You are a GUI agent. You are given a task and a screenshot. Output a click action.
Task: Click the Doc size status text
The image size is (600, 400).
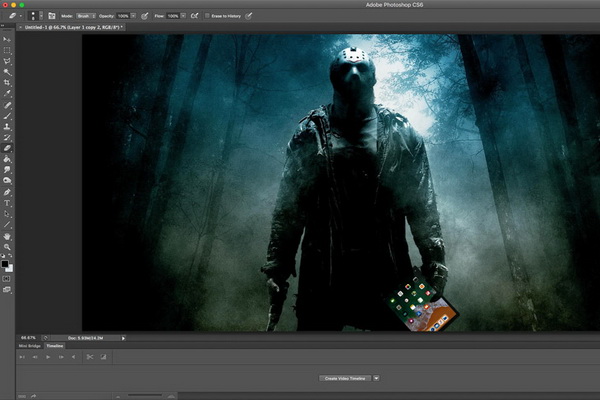85,338
